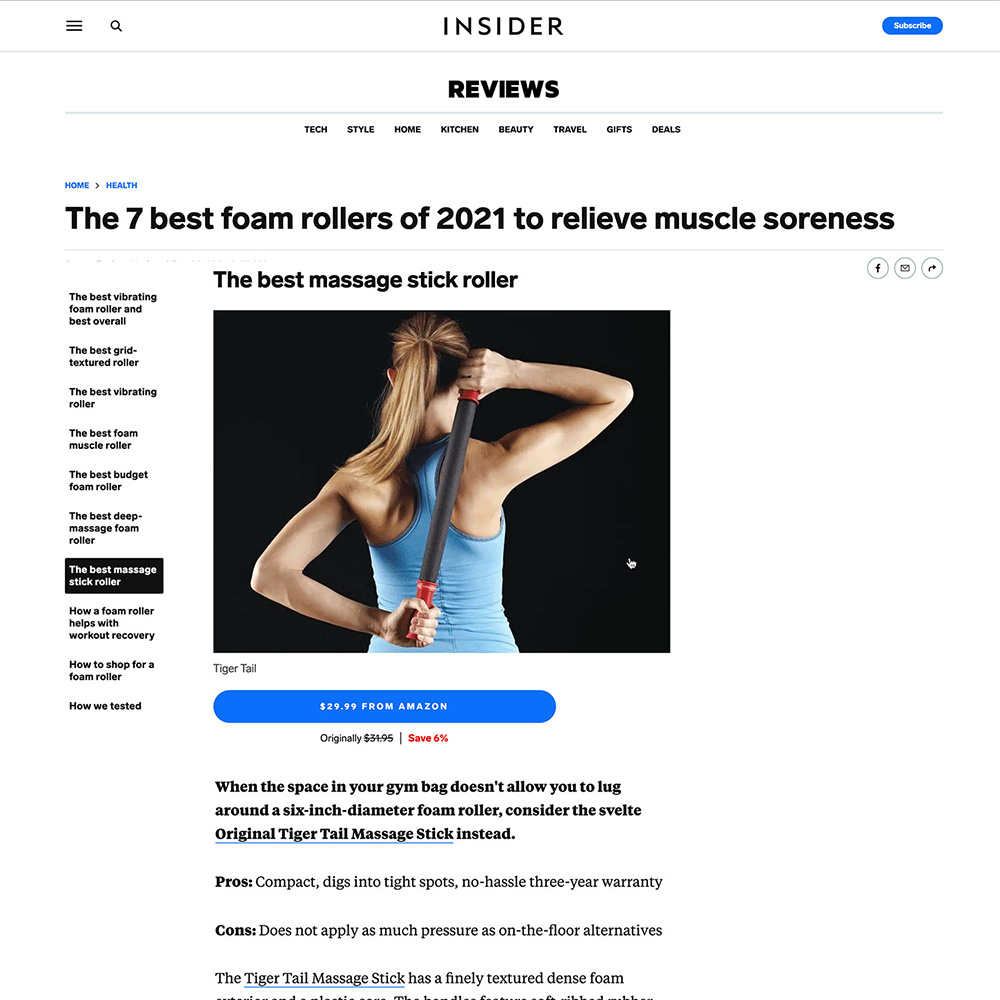Select the DEALS menu item
The width and height of the screenshot is (1000, 1000).
[x=666, y=129]
